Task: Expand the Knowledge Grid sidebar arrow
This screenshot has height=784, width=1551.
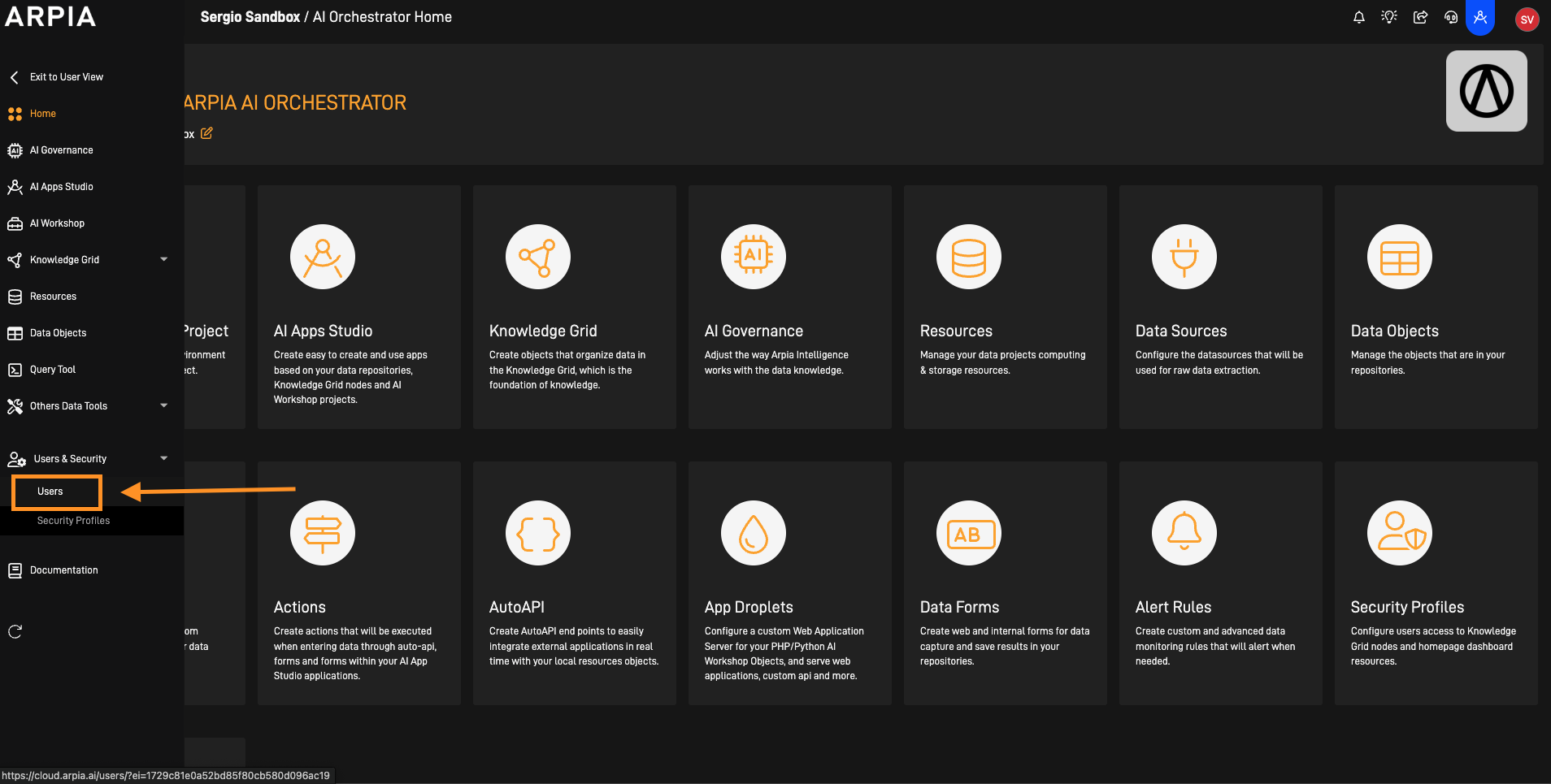Action: click(164, 259)
